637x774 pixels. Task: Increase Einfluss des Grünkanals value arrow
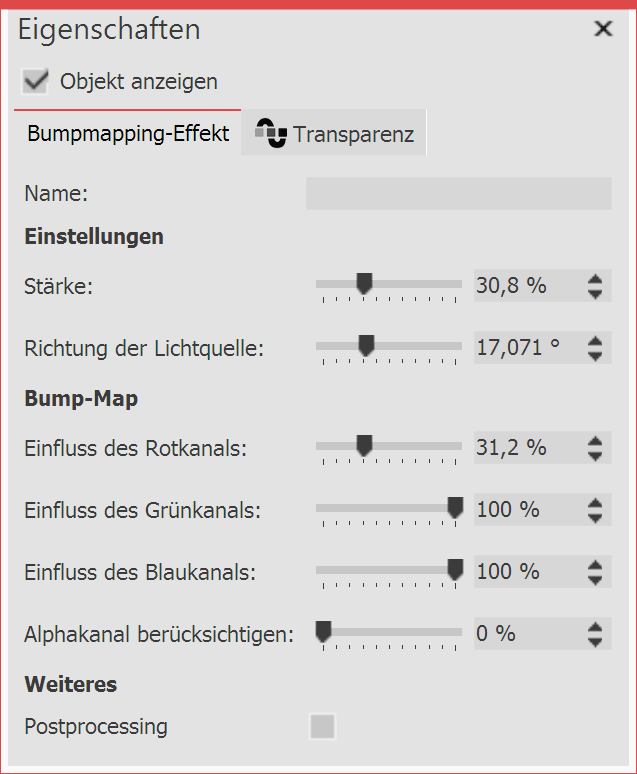595,503
